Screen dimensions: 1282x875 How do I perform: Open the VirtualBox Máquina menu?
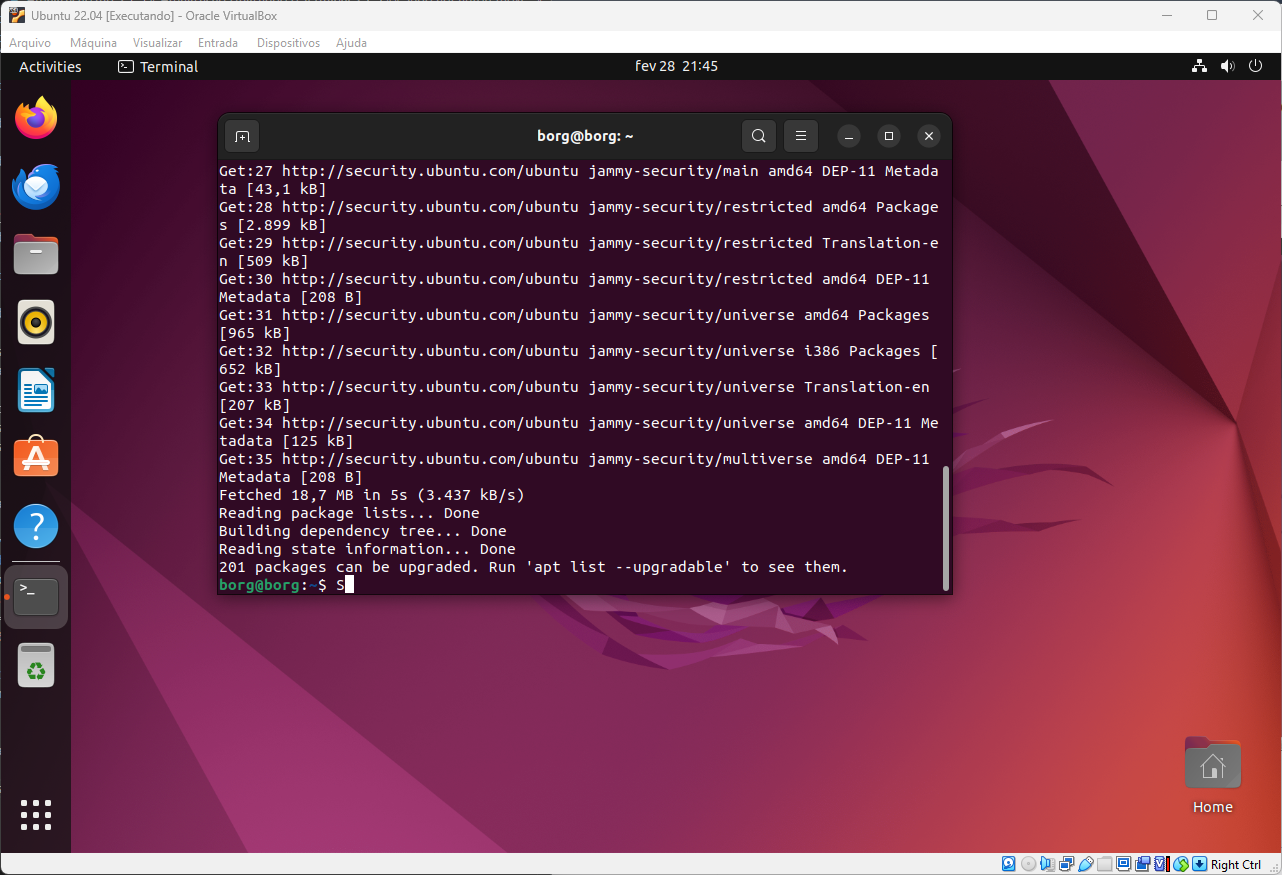click(93, 43)
